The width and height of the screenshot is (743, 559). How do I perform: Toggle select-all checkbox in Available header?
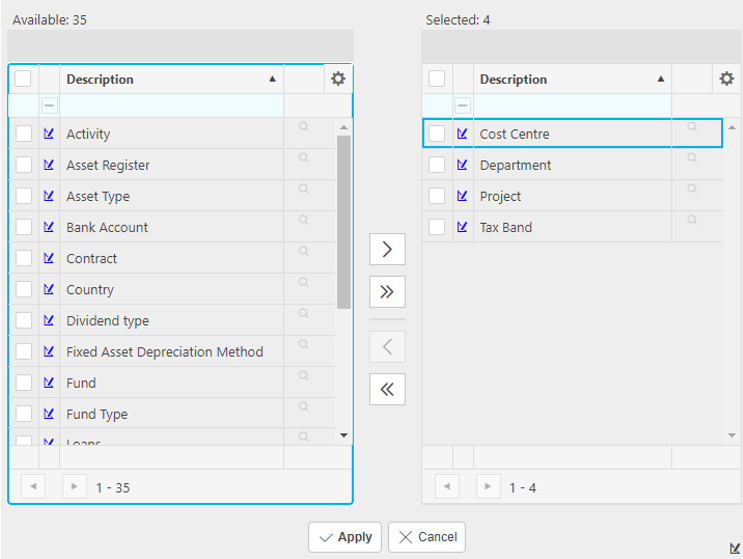point(23,79)
